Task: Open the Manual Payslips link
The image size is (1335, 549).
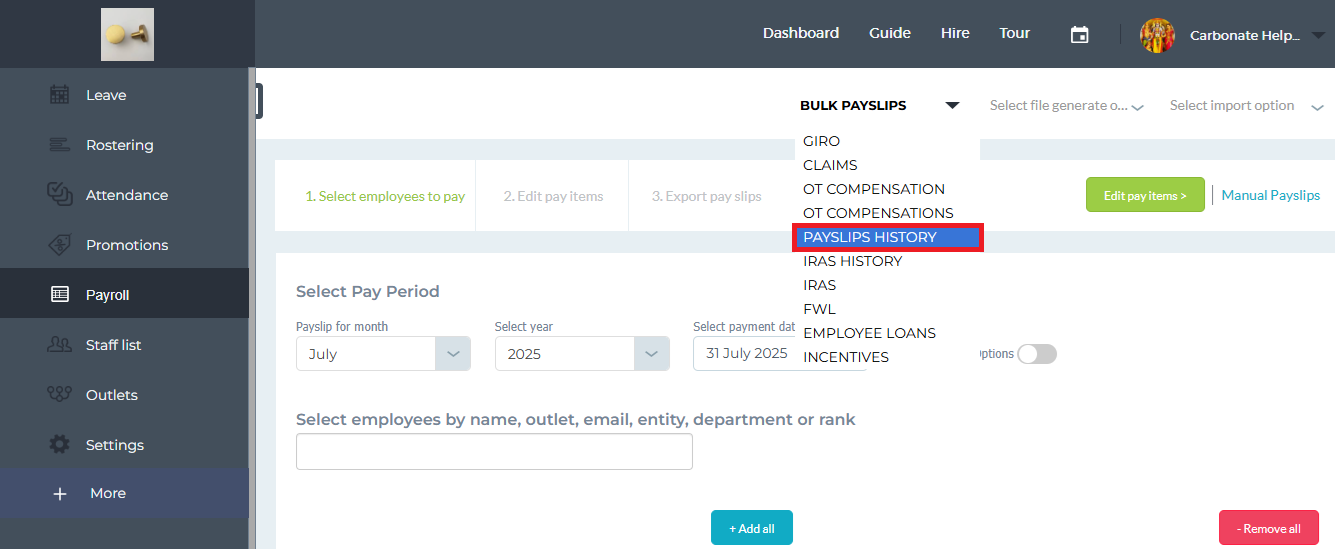Action: point(1270,195)
